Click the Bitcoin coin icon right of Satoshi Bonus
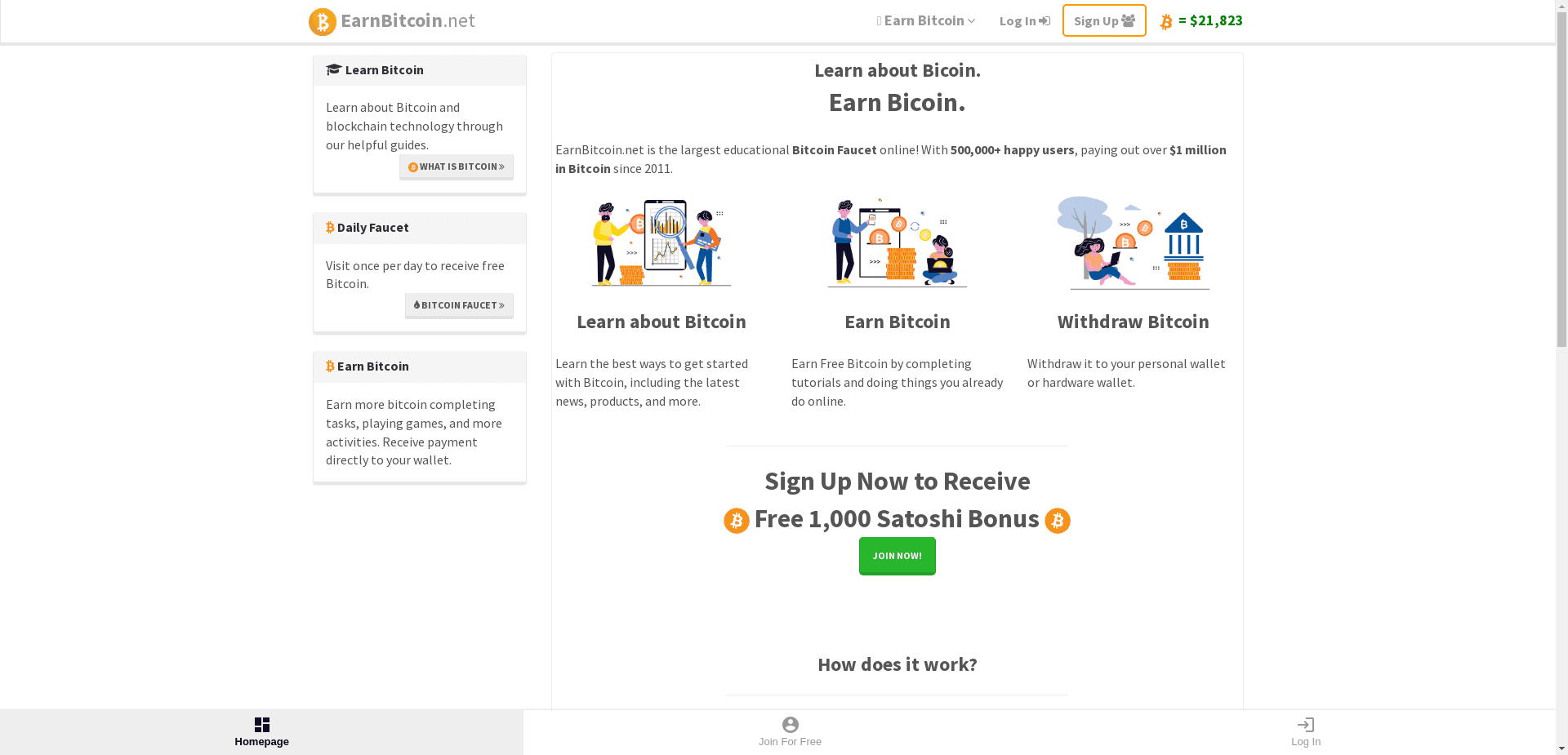This screenshot has height=755, width=1568. (x=1058, y=521)
